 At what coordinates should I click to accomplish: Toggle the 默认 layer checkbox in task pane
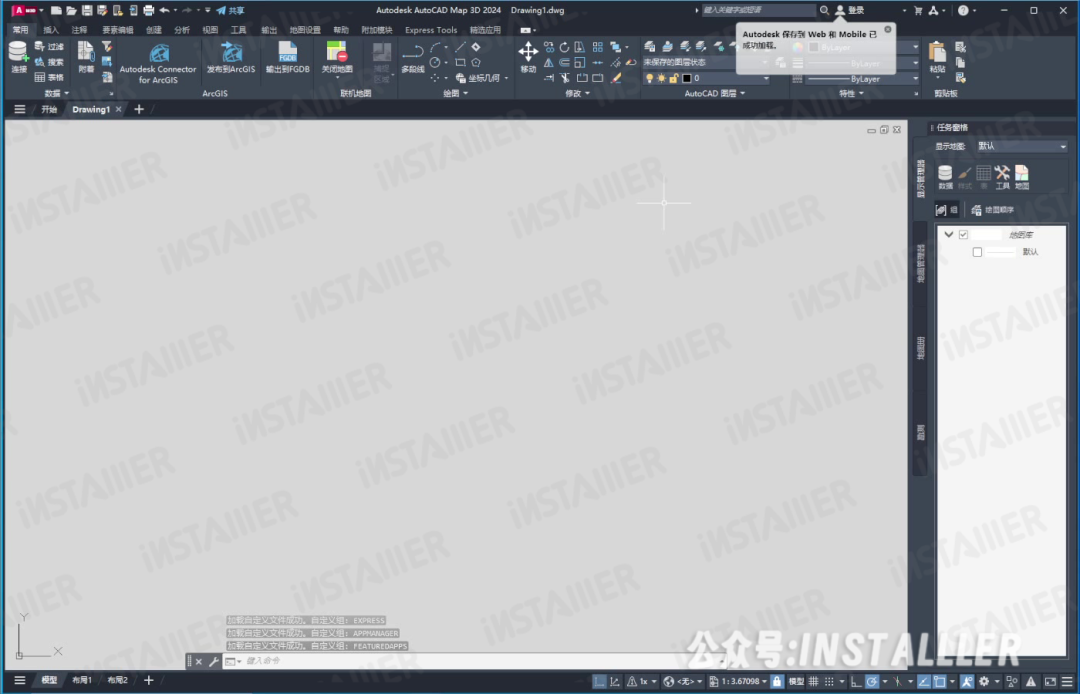click(977, 252)
